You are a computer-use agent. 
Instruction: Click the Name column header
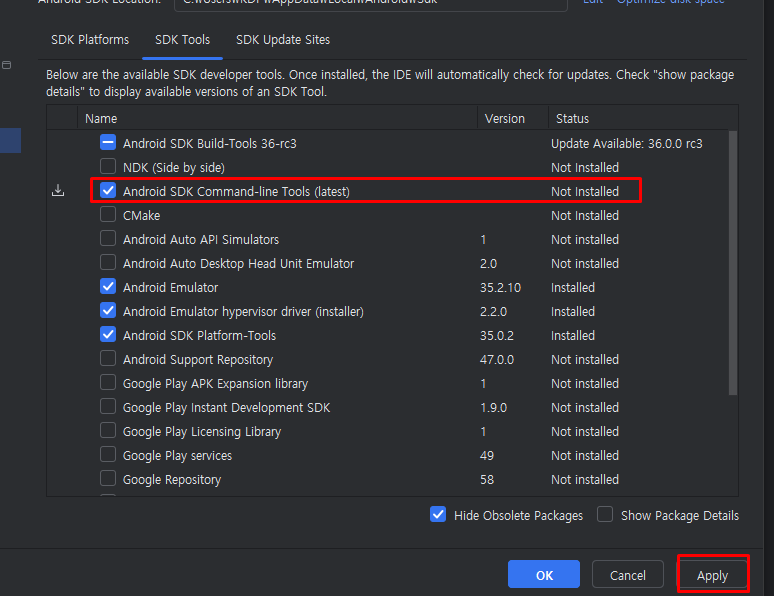[x=277, y=119]
